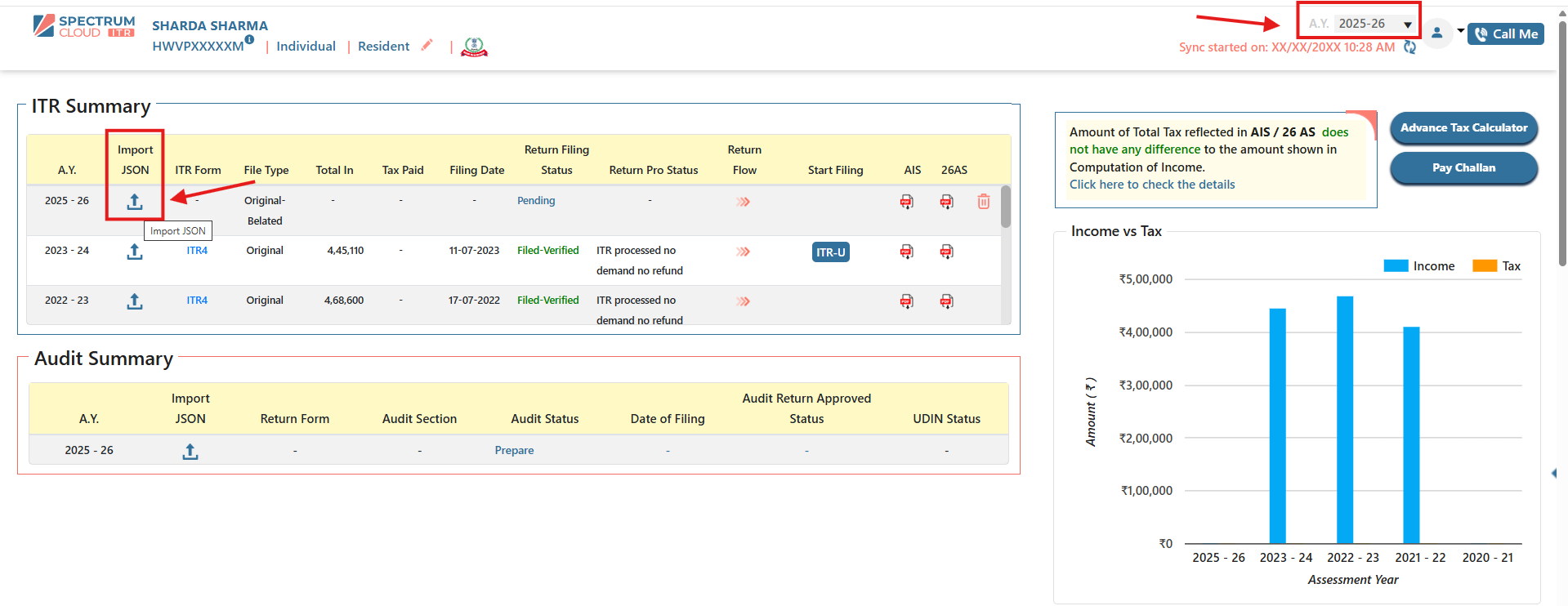Click Import JSON upload icon for 2023-24 row
Image resolution: width=1568 pixels, height=606 pixels.
(135, 252)
